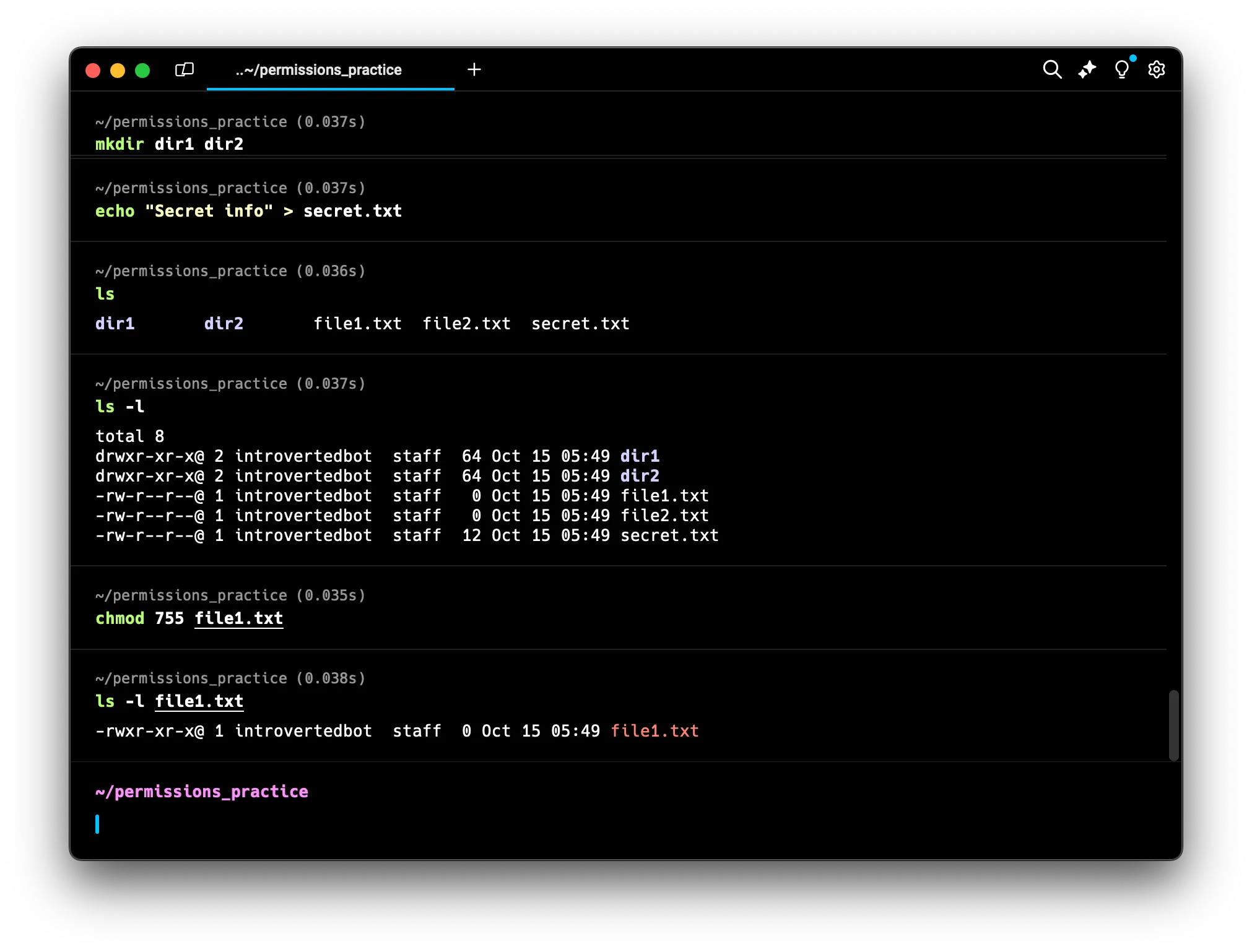
Task: Click the pink ~/permissions_practice prompt path
Action: [x=202, y=792]
